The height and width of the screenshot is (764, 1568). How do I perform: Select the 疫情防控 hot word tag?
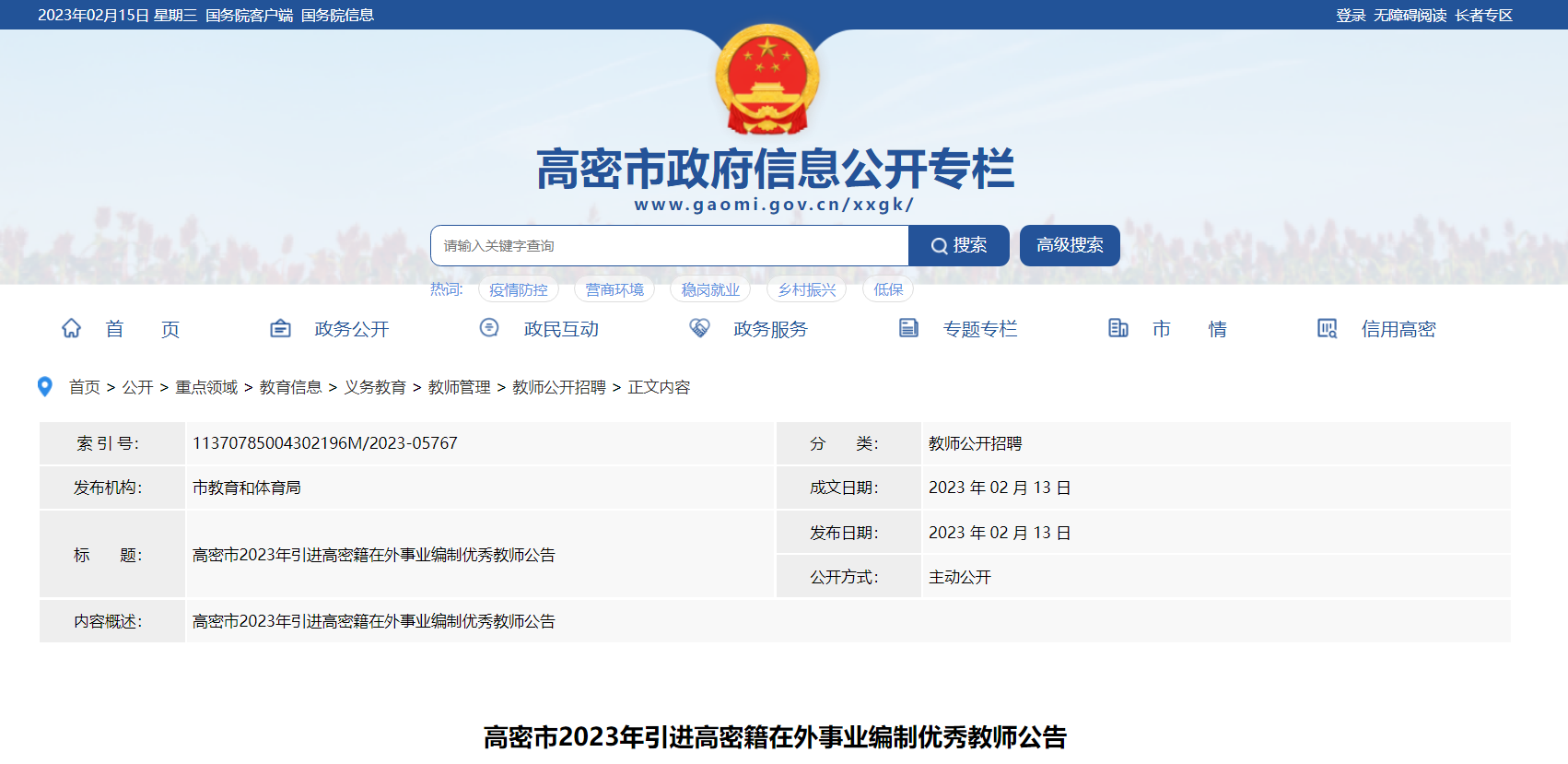coord(519,289)
